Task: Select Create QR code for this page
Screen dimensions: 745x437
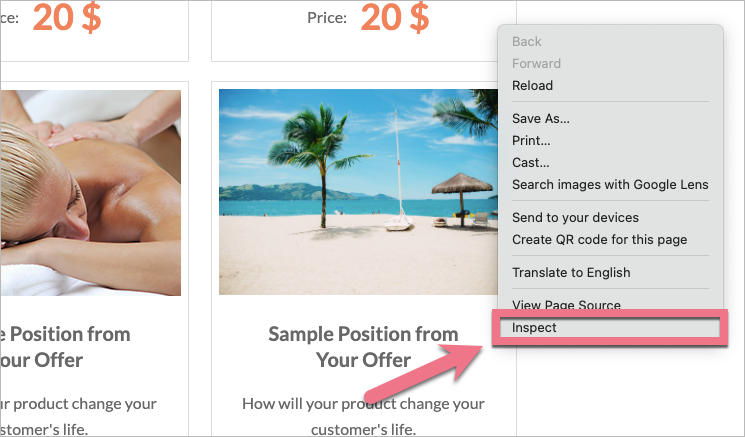Action: [x=599, y=239]
